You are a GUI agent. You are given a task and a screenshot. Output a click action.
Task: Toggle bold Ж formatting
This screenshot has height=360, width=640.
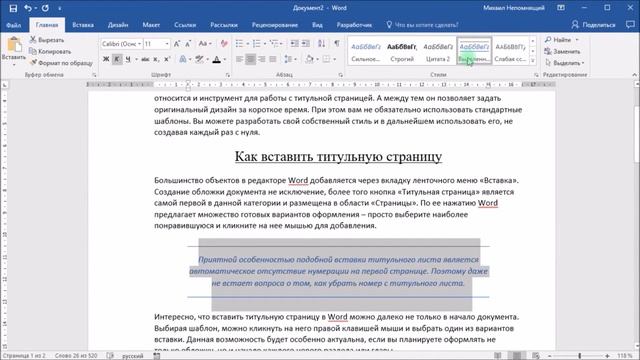coord(106,59)
